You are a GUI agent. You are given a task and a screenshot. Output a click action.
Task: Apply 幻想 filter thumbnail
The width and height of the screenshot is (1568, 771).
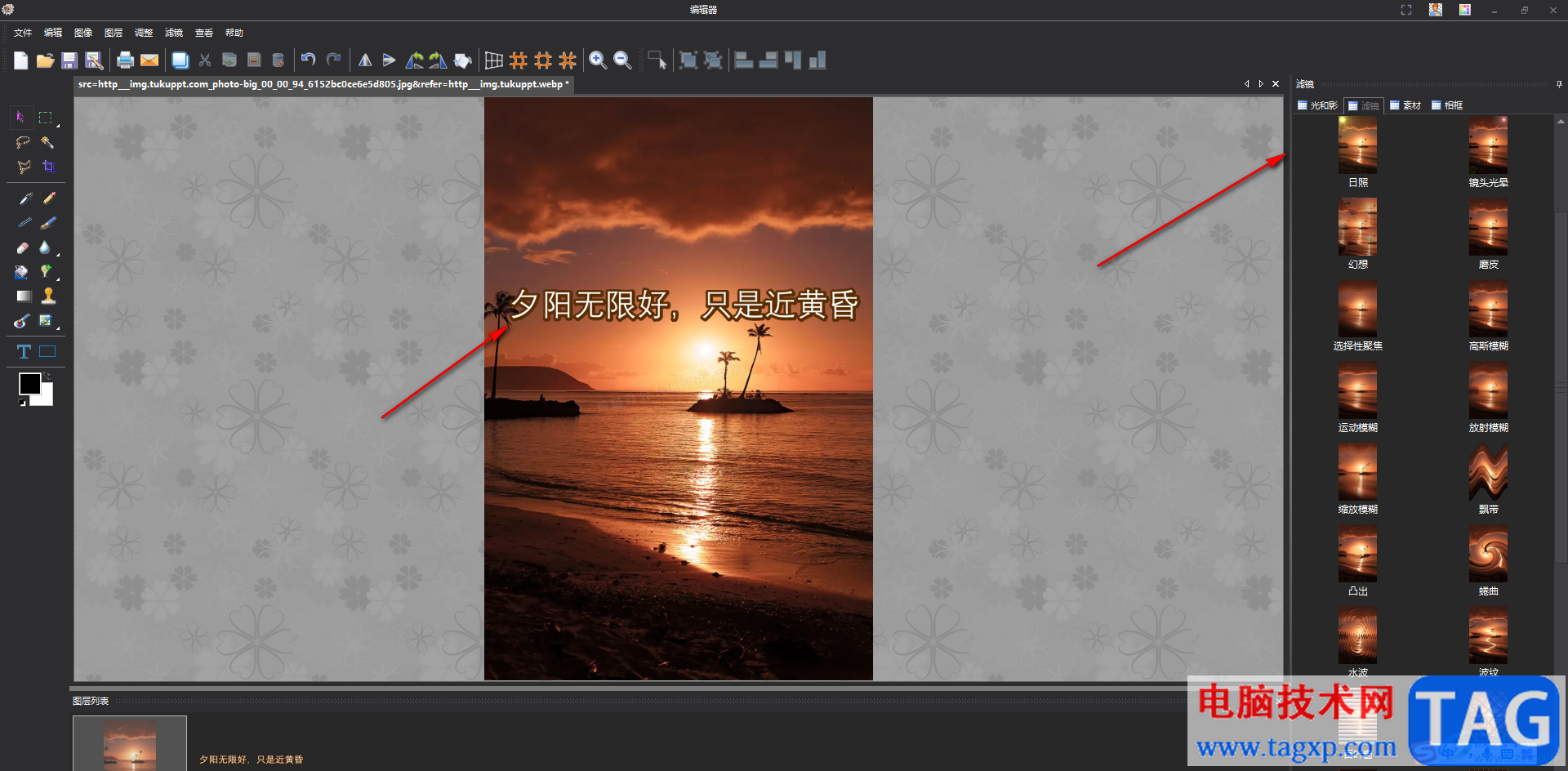pos(1357,226)
